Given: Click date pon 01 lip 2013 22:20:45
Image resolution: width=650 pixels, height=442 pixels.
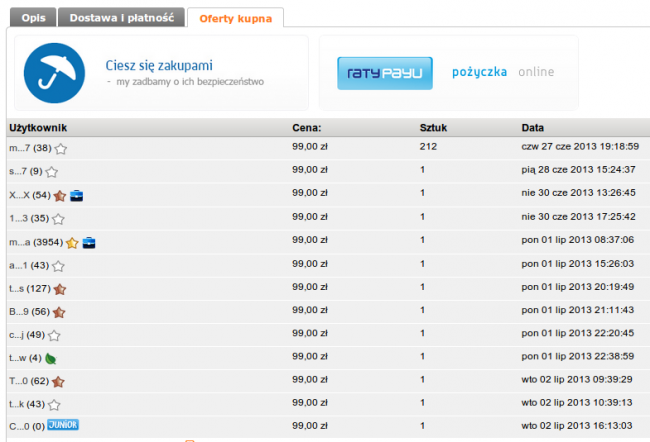Looking at the screenshot, I should point(577,334).
